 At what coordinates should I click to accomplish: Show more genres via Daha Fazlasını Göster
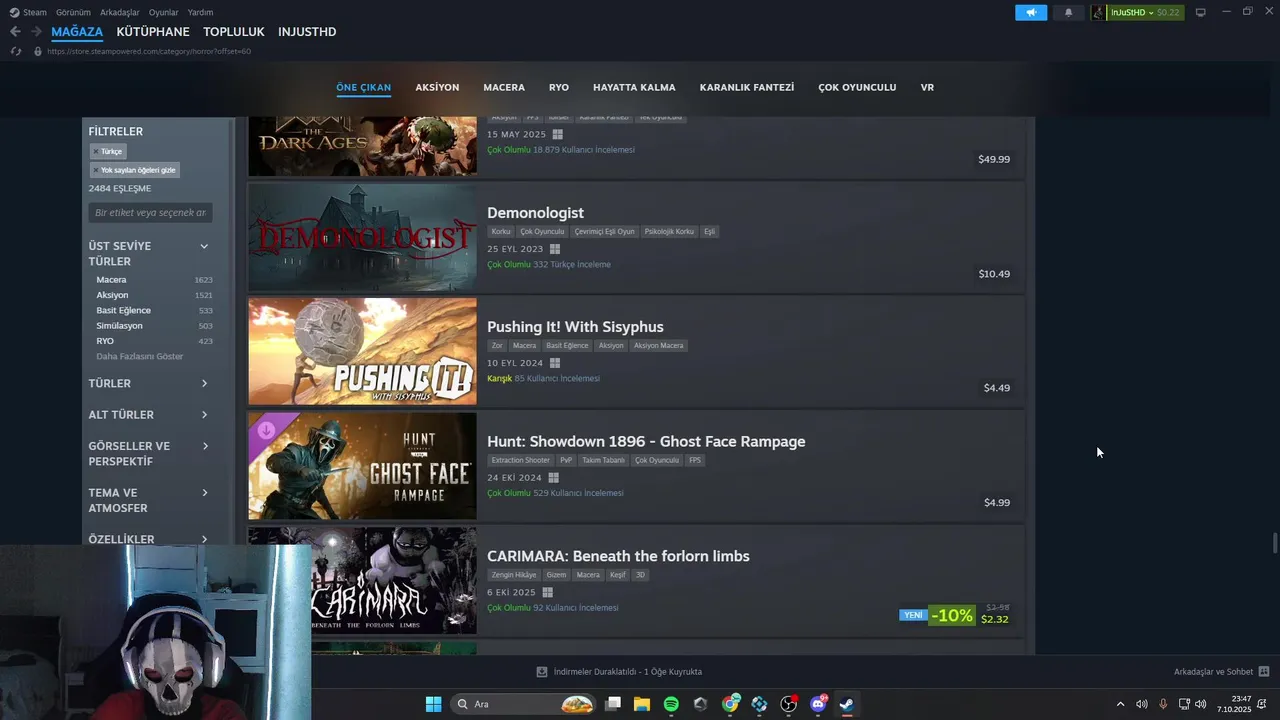tap(140, 357)
